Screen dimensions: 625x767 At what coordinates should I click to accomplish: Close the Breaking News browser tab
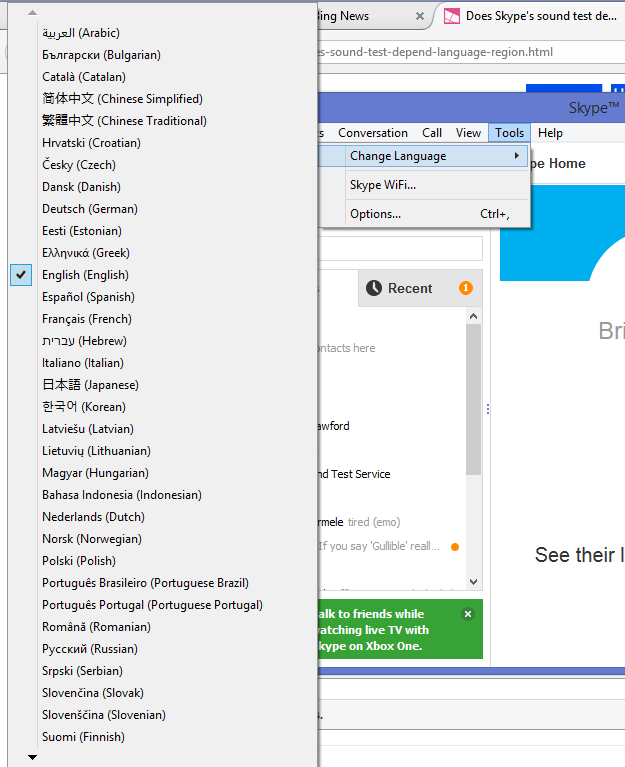tap(420, 16)
